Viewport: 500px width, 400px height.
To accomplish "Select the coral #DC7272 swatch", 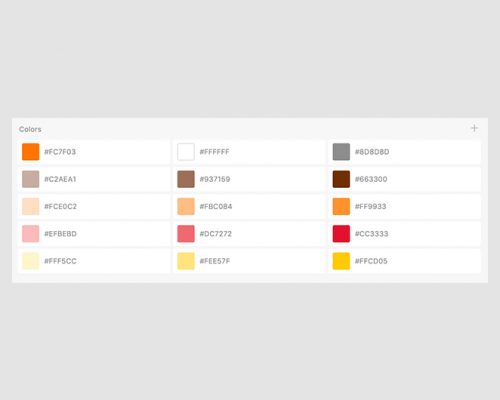I will point(186,234).
